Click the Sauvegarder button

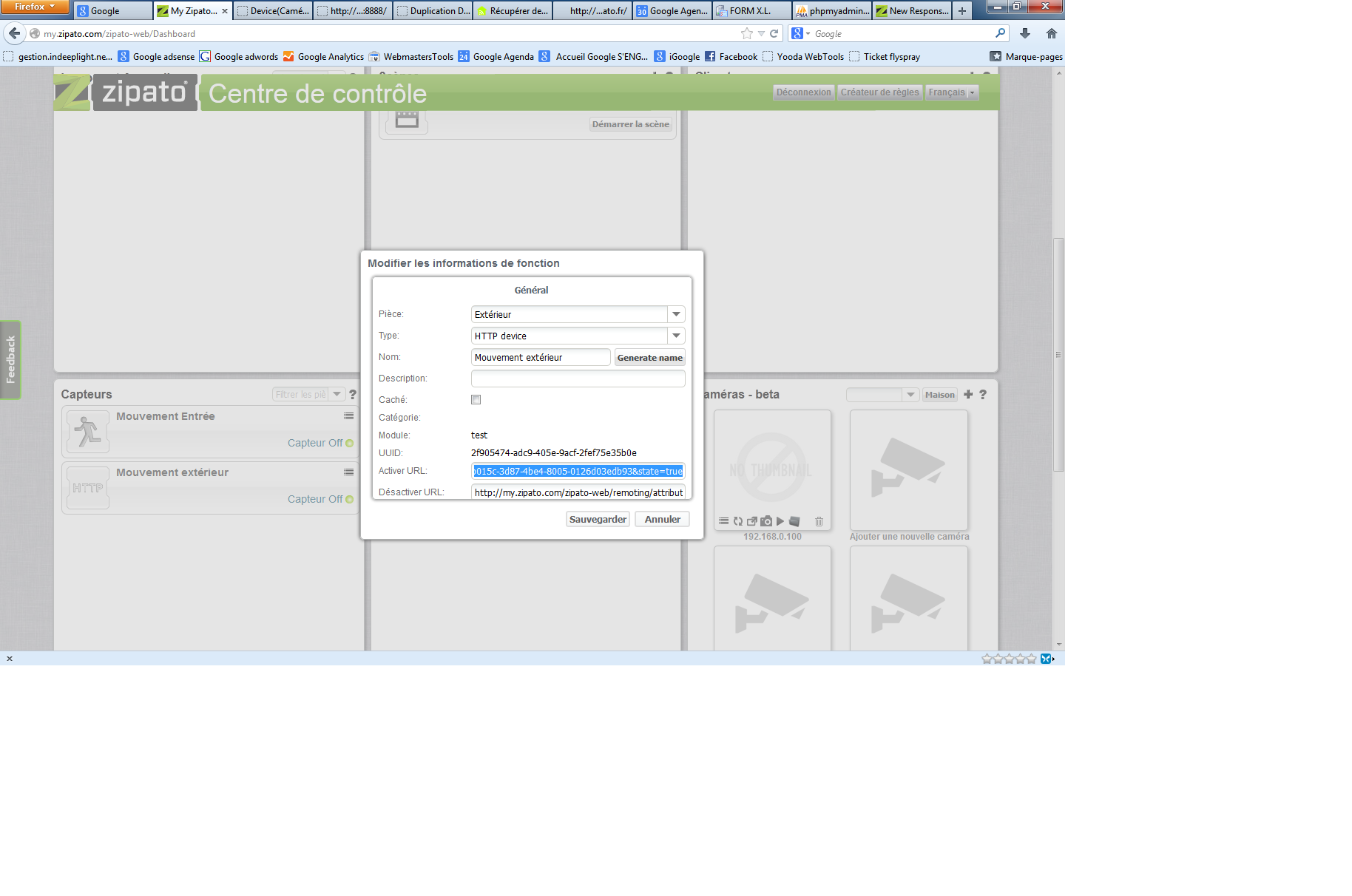(598, 519)
